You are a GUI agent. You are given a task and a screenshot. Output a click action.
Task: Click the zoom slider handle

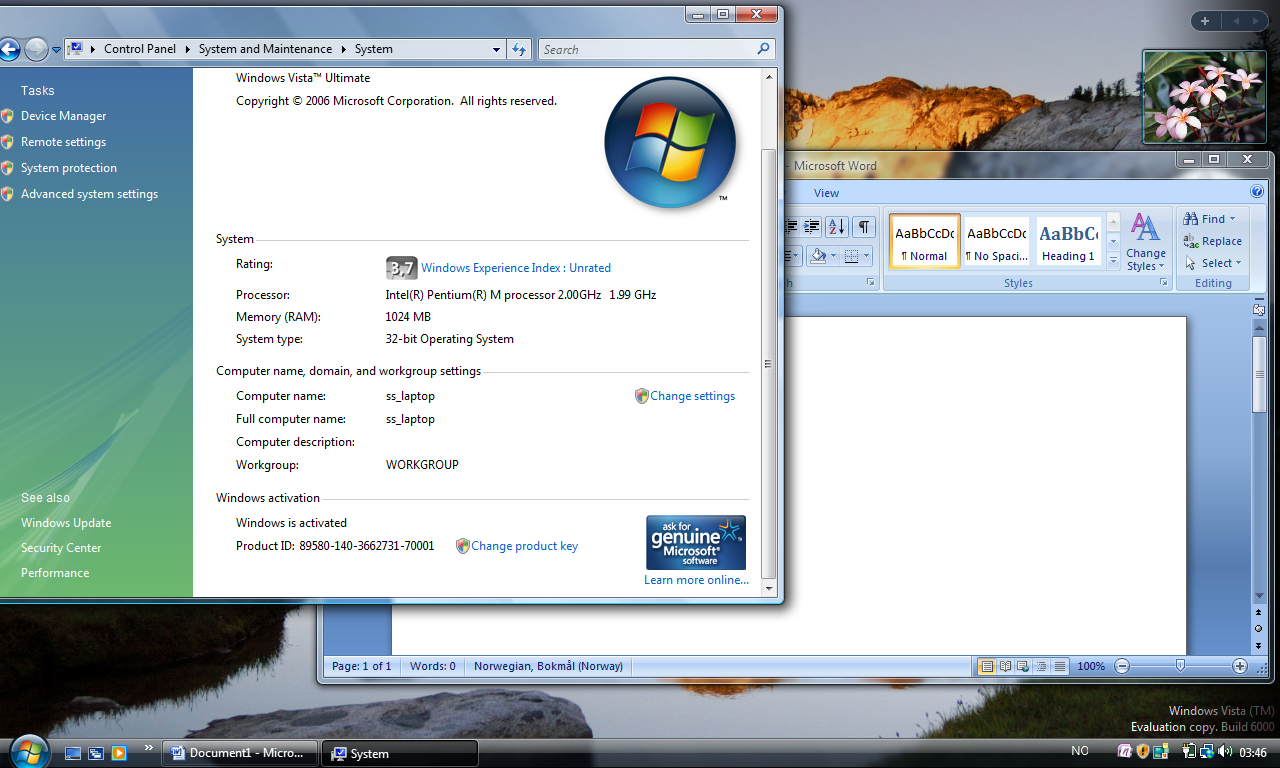click(1181, 666)
